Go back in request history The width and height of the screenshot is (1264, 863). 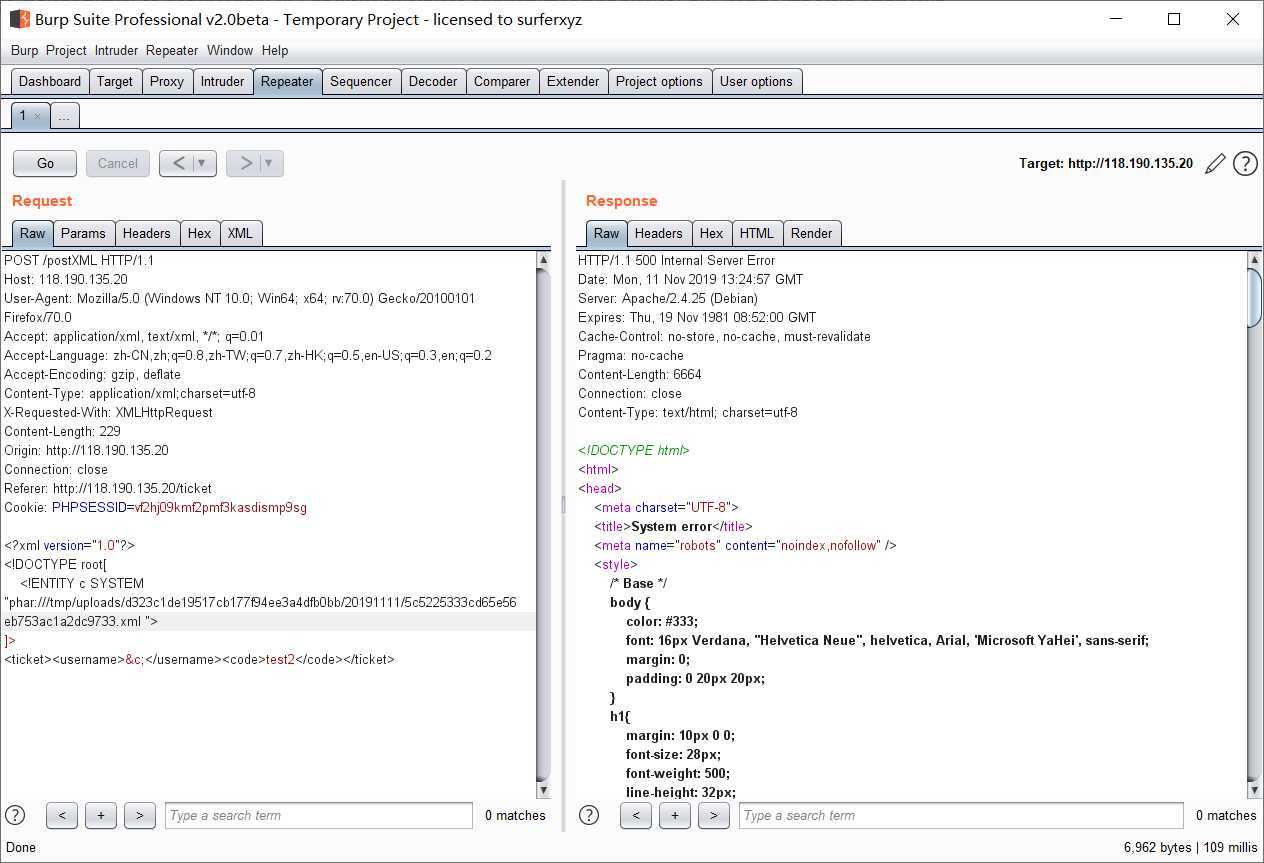pos(178,163)
